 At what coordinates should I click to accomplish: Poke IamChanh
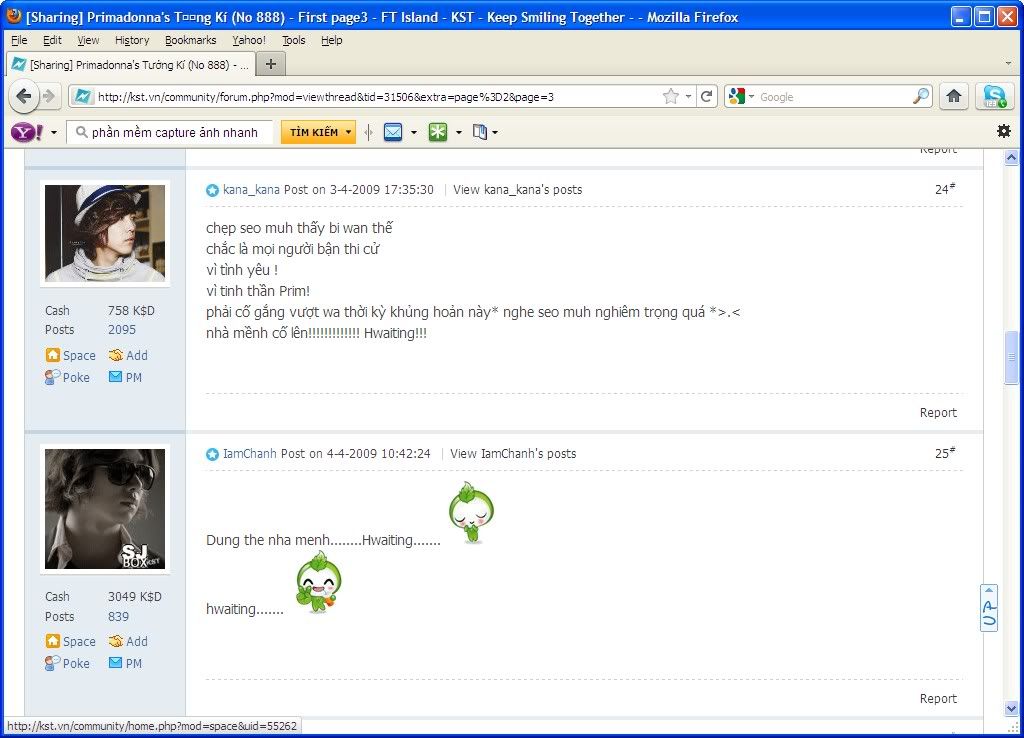click(67, 663)
